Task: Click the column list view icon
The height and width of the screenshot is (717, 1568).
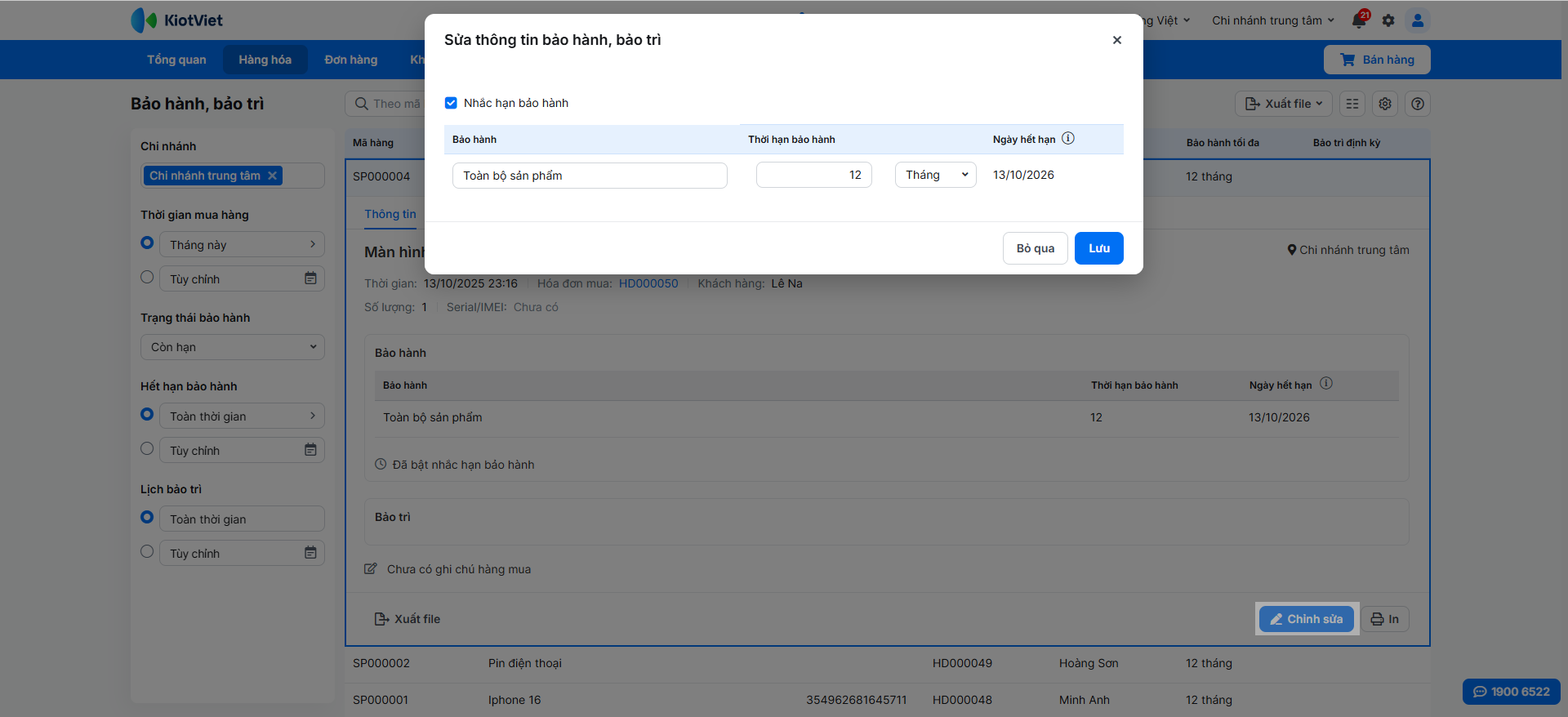Action: (x=1352, y=104)
